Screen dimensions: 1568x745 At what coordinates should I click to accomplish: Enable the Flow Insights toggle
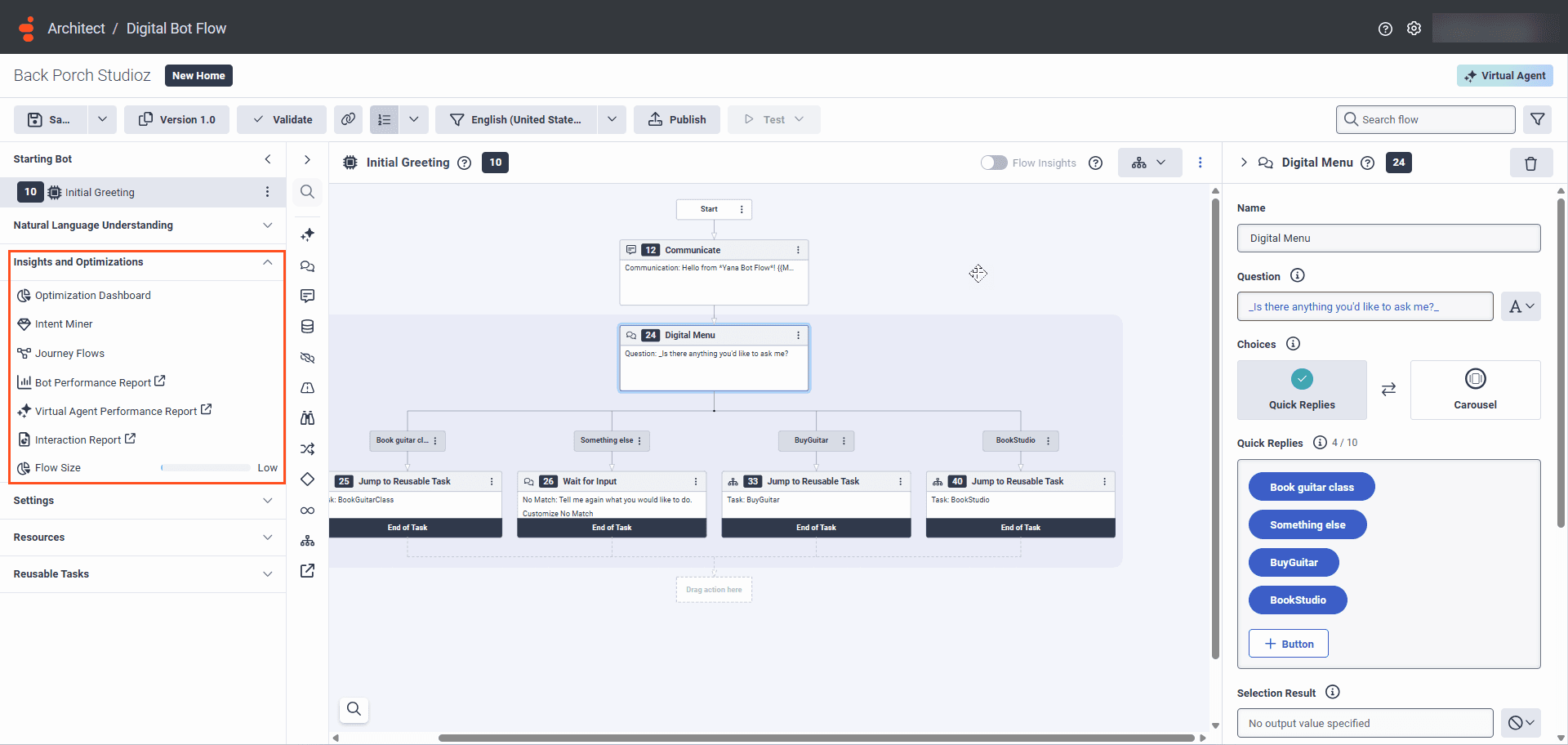click(994, 163)
